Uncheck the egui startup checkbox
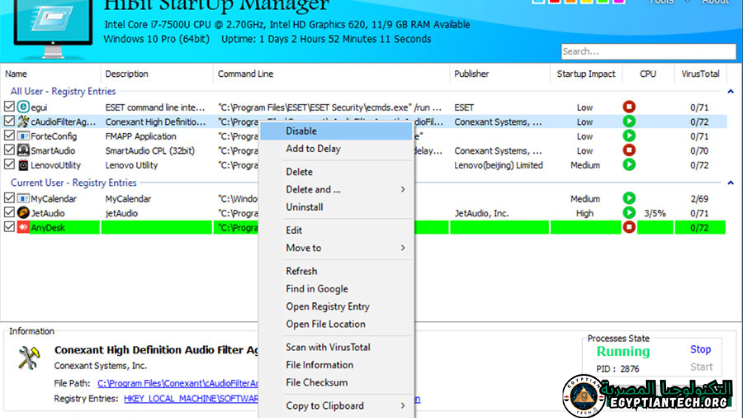Image resolution: width=743 pixels, height=418 pixels. click(x=9, y=107)
